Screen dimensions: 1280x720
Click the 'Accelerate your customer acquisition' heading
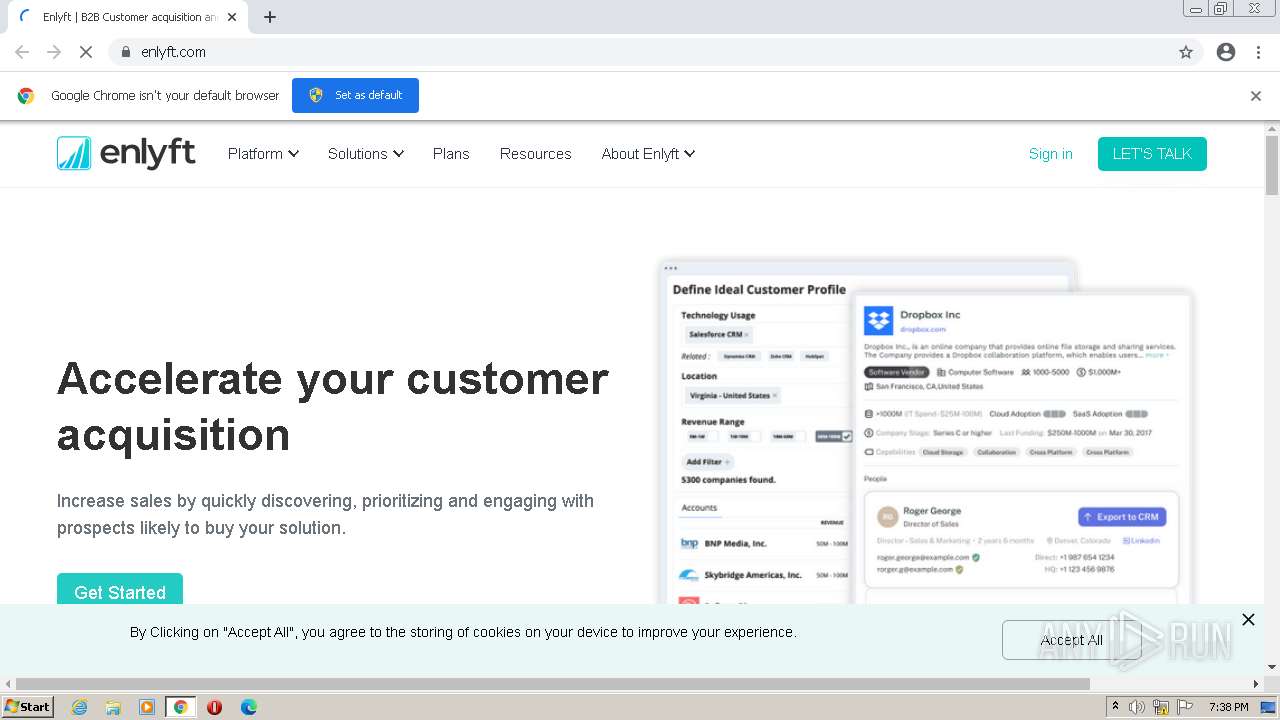pyautogui.click(x=333, y=406)
